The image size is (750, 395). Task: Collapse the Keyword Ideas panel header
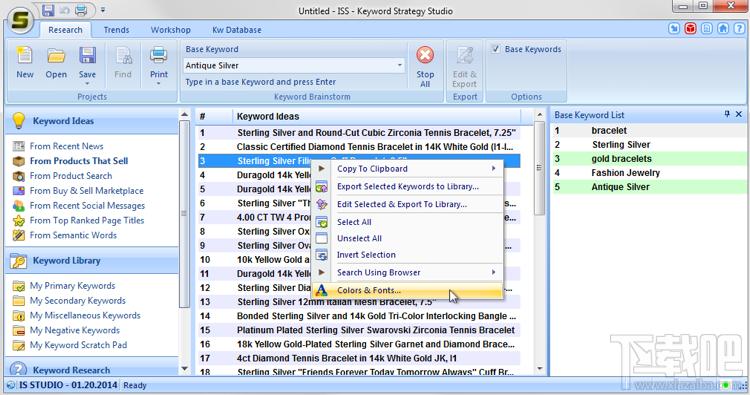tap(92, 121)
